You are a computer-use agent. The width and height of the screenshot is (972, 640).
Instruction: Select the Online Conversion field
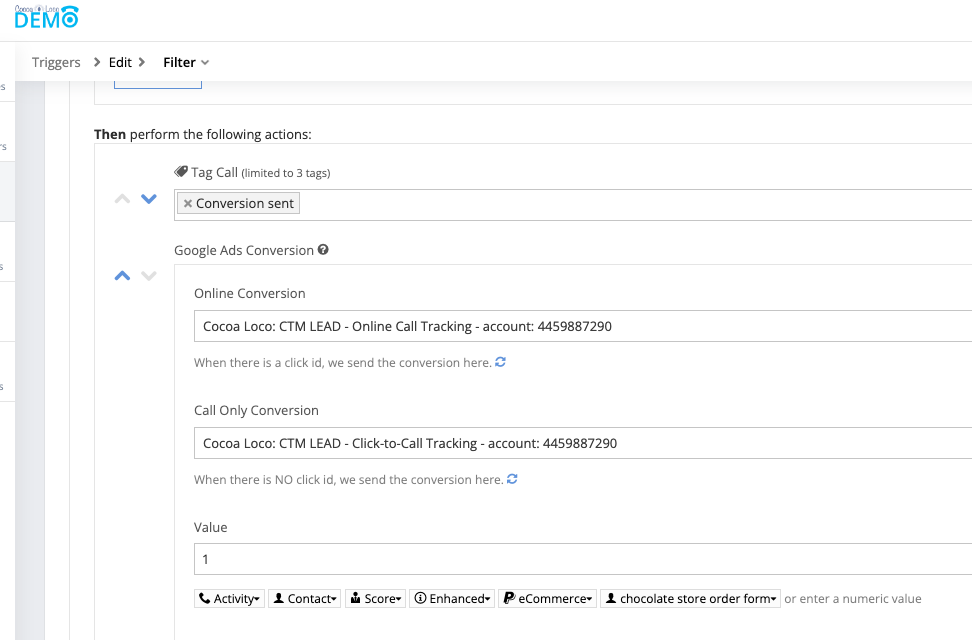[582, 327]
